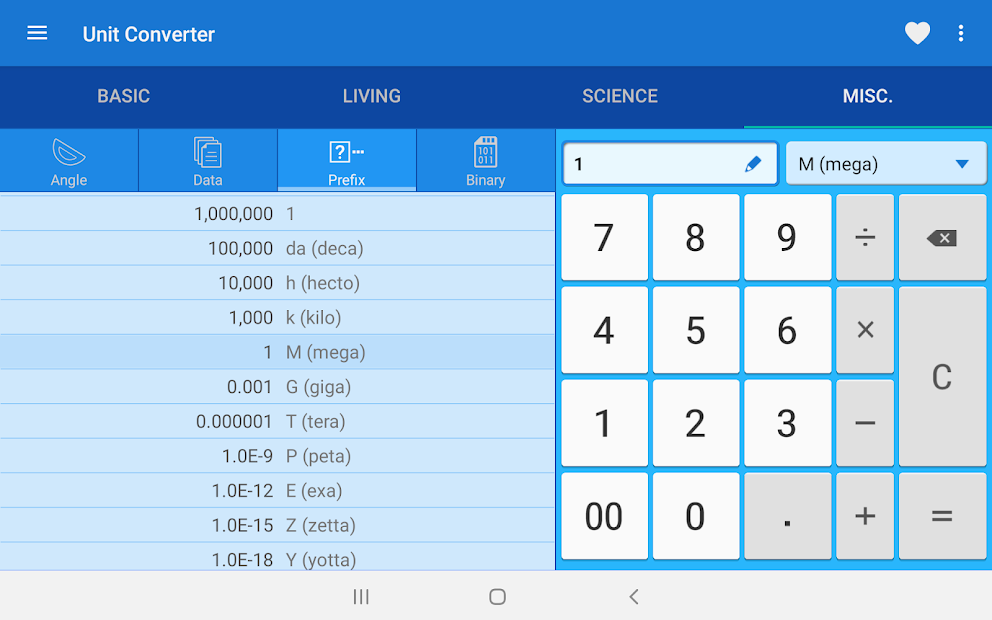Tap the backspace icon on the keypad
Screen dimensions: 992x620
click(941, 237)
